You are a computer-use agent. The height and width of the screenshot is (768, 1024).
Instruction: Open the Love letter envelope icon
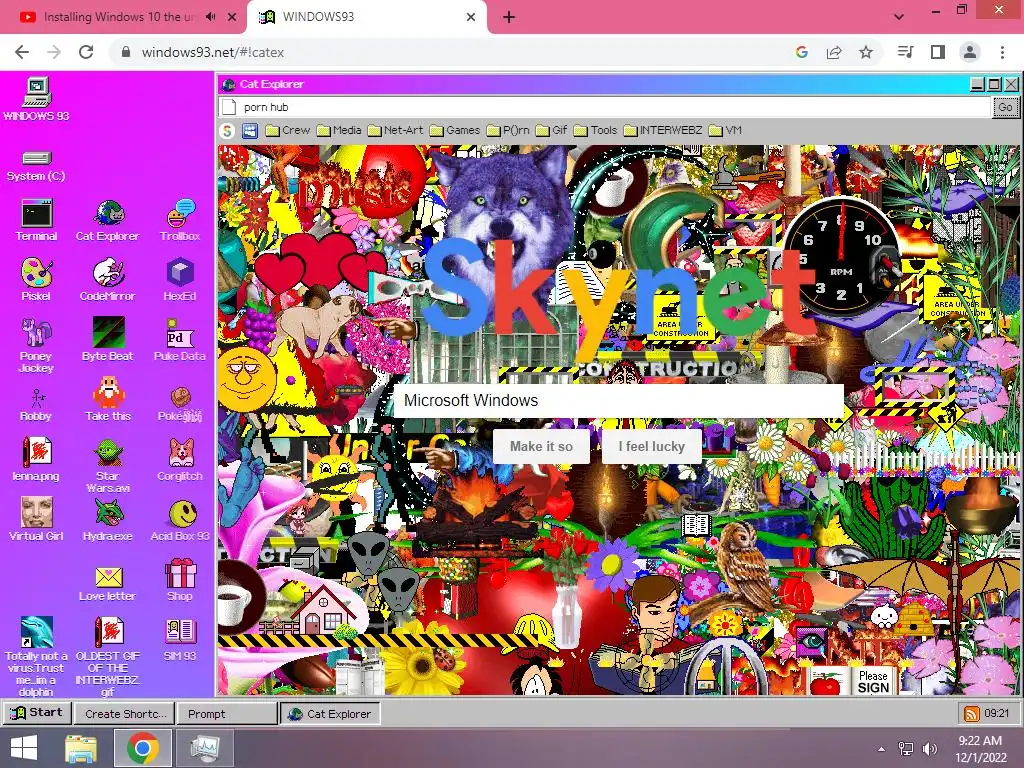tap(108, 583)
